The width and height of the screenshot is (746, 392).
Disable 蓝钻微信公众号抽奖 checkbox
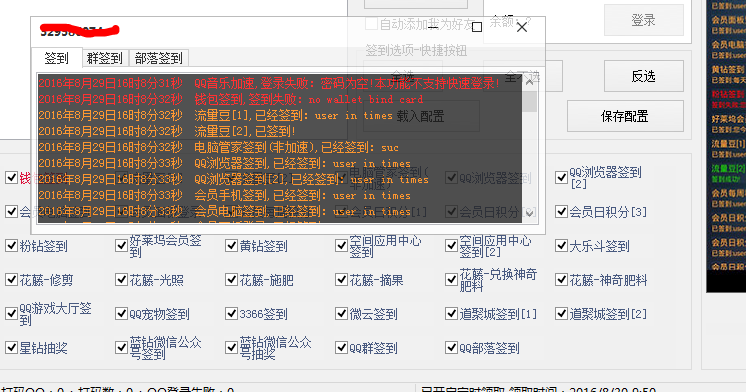pyautogui.click(x=231, y=348)
